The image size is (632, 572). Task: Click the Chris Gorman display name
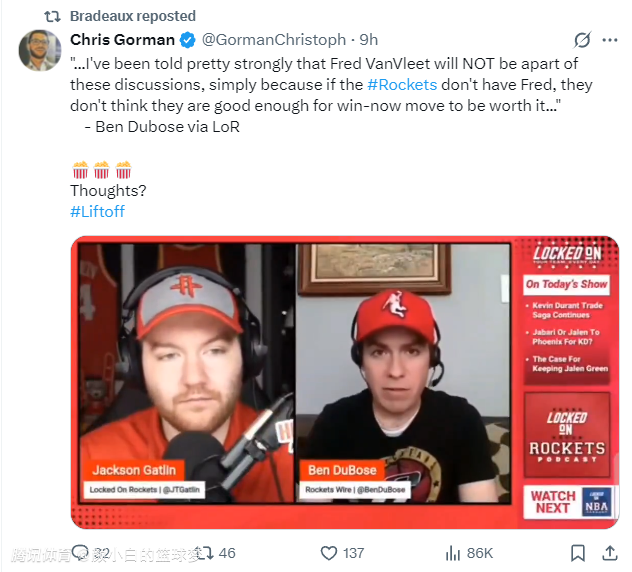122,40
